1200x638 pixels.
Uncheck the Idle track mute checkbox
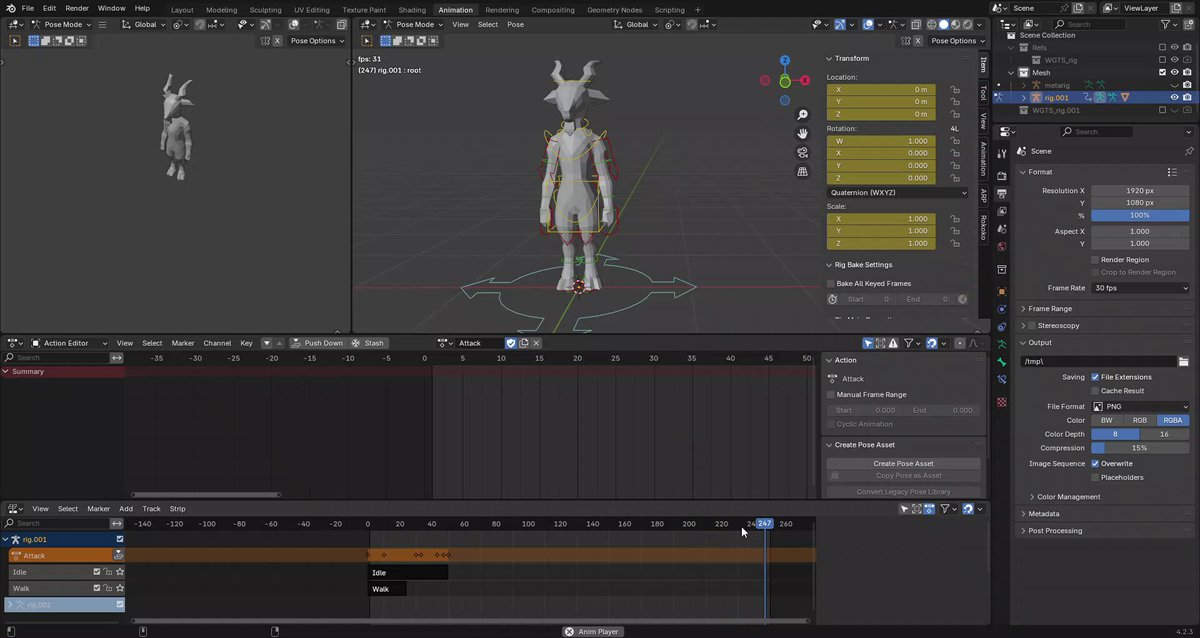coord(97,572)
